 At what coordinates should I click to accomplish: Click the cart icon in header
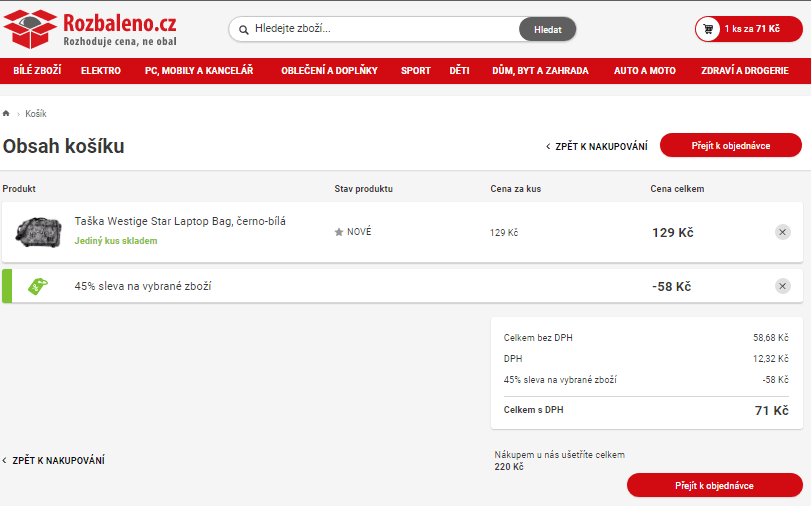pos(709,29)
